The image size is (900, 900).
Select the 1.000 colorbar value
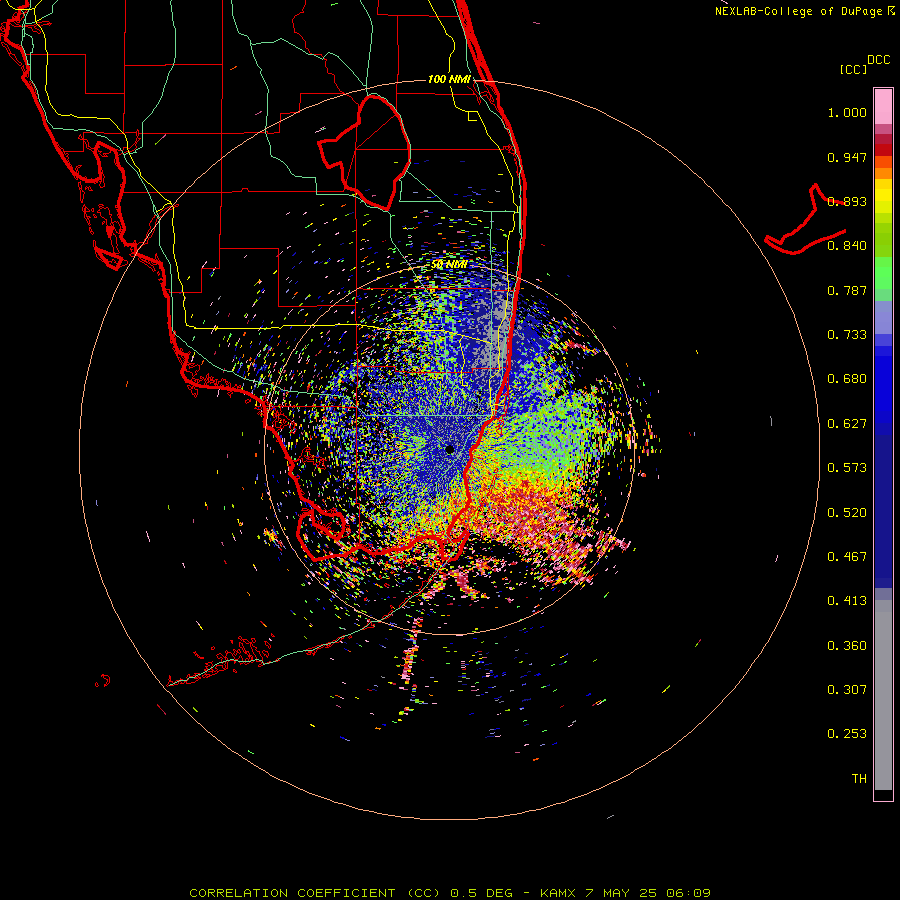(x=847, y=112)
